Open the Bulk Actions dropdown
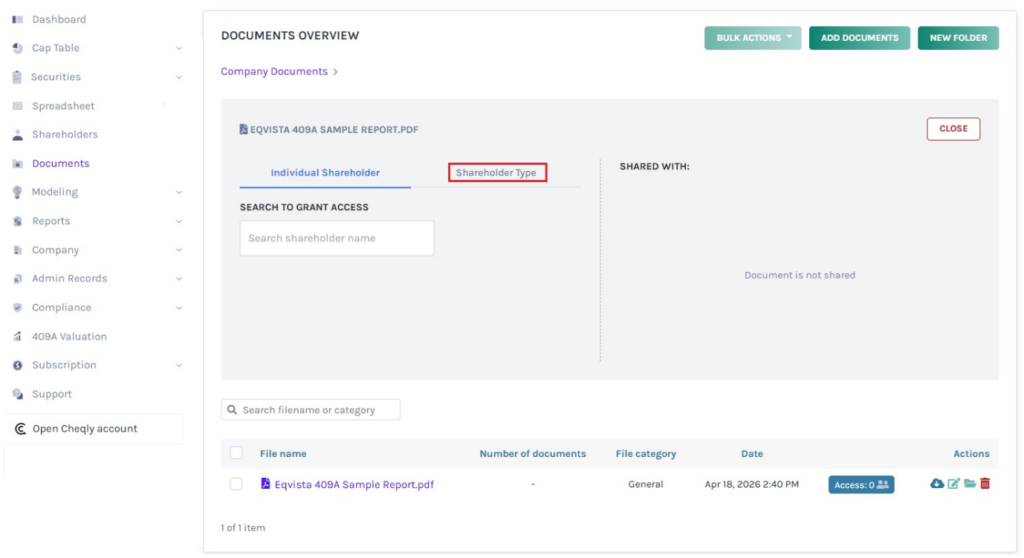This screenshot has width=1024, height=558. [x=752, y=38]
